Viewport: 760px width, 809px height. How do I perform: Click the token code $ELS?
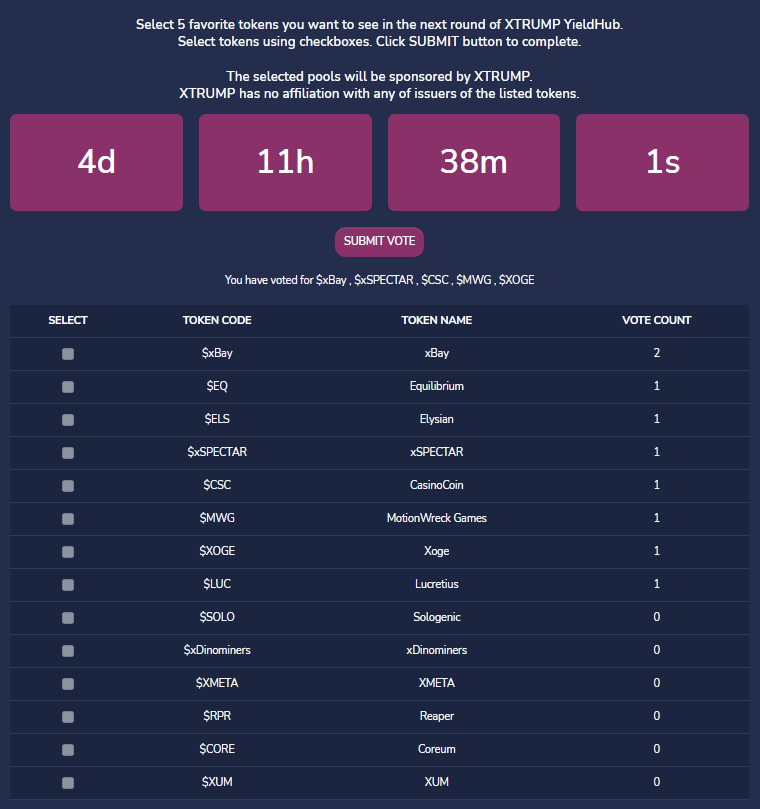tap(217, 419)
